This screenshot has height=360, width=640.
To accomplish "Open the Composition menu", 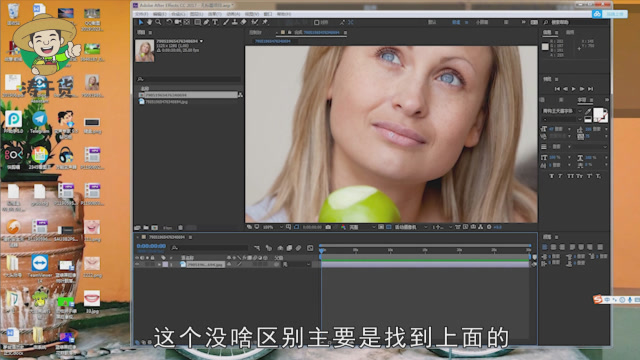I will (x=178, y=14).
